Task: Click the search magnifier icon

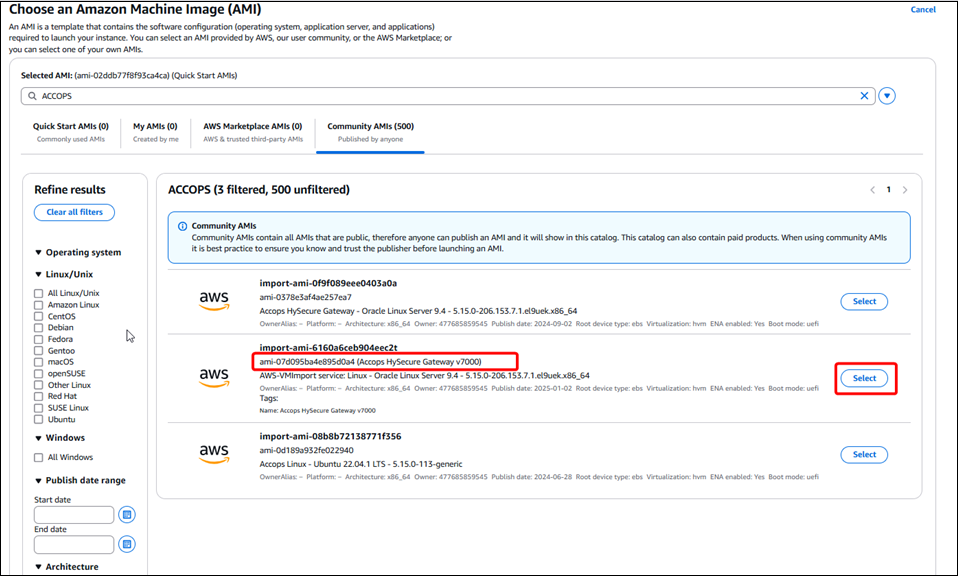Action: pos(32,96)
